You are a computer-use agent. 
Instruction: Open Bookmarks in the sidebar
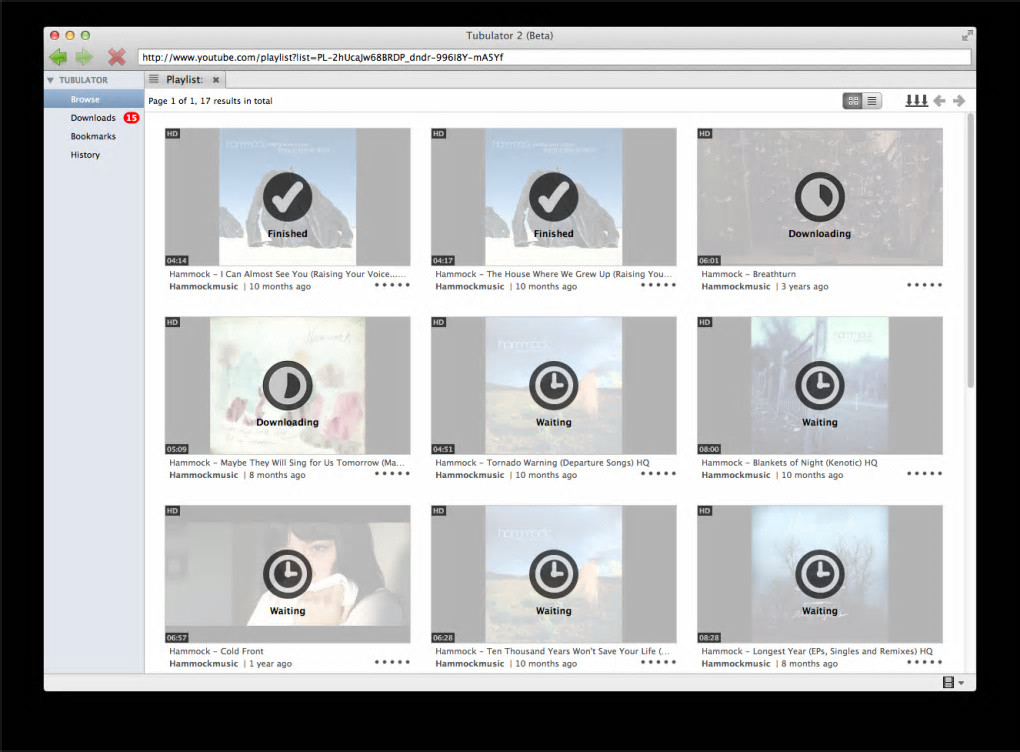(93, 136)
